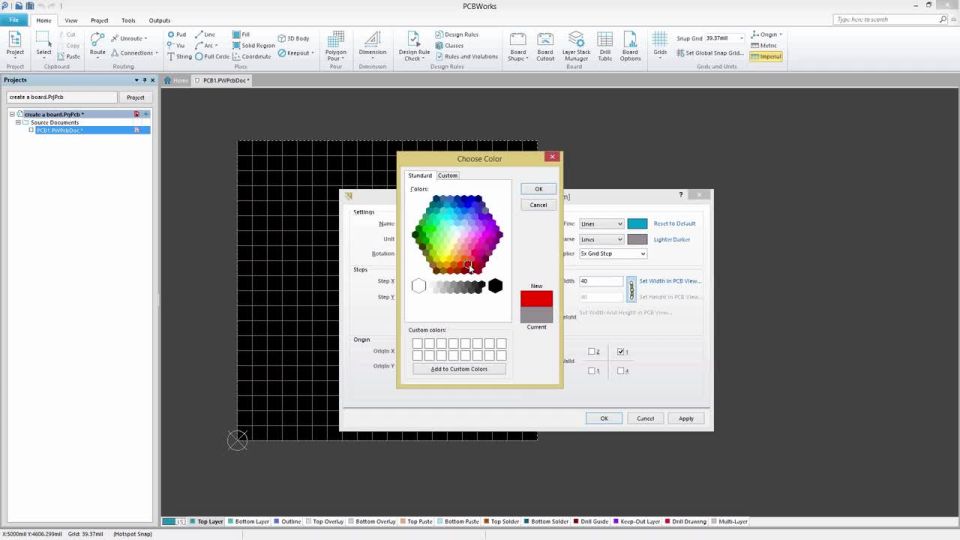Click the search magnifier icon
The width and height of the screenshot is (960, 540).
click(943, 20)
